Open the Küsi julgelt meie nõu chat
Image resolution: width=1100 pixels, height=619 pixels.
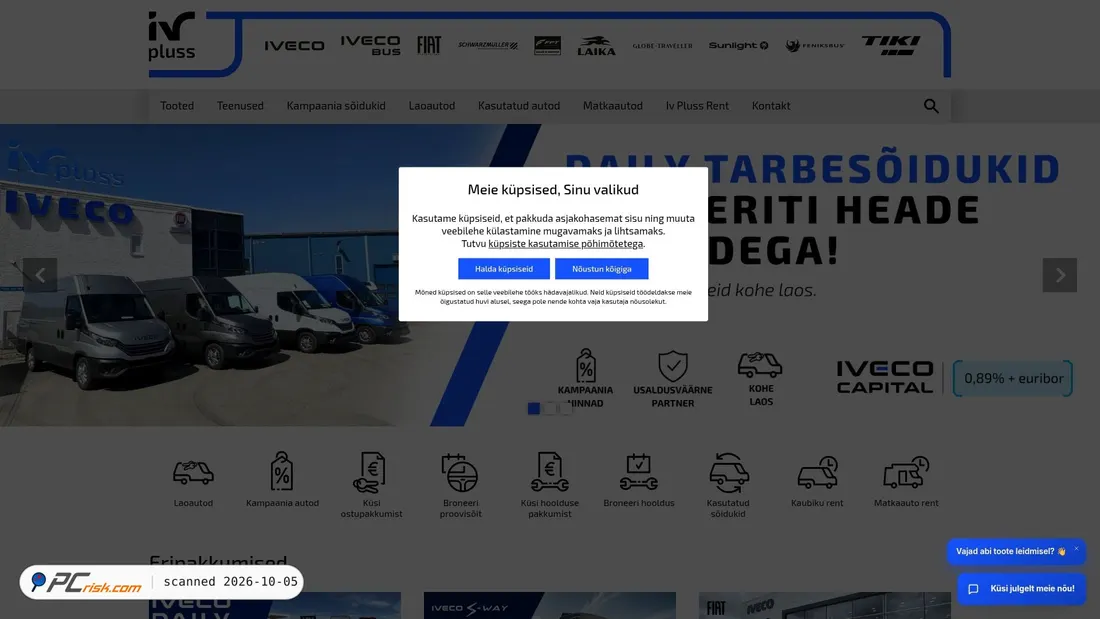tap(1021, 589)
